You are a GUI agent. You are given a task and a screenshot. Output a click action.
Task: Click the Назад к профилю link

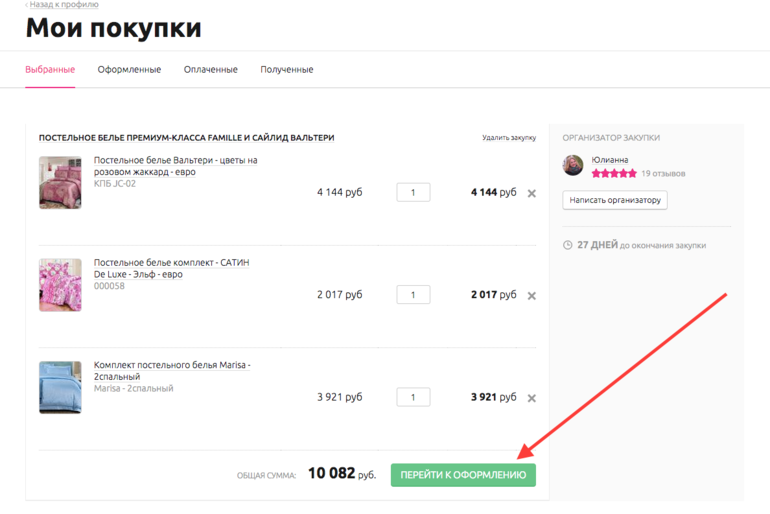[62, 5]
